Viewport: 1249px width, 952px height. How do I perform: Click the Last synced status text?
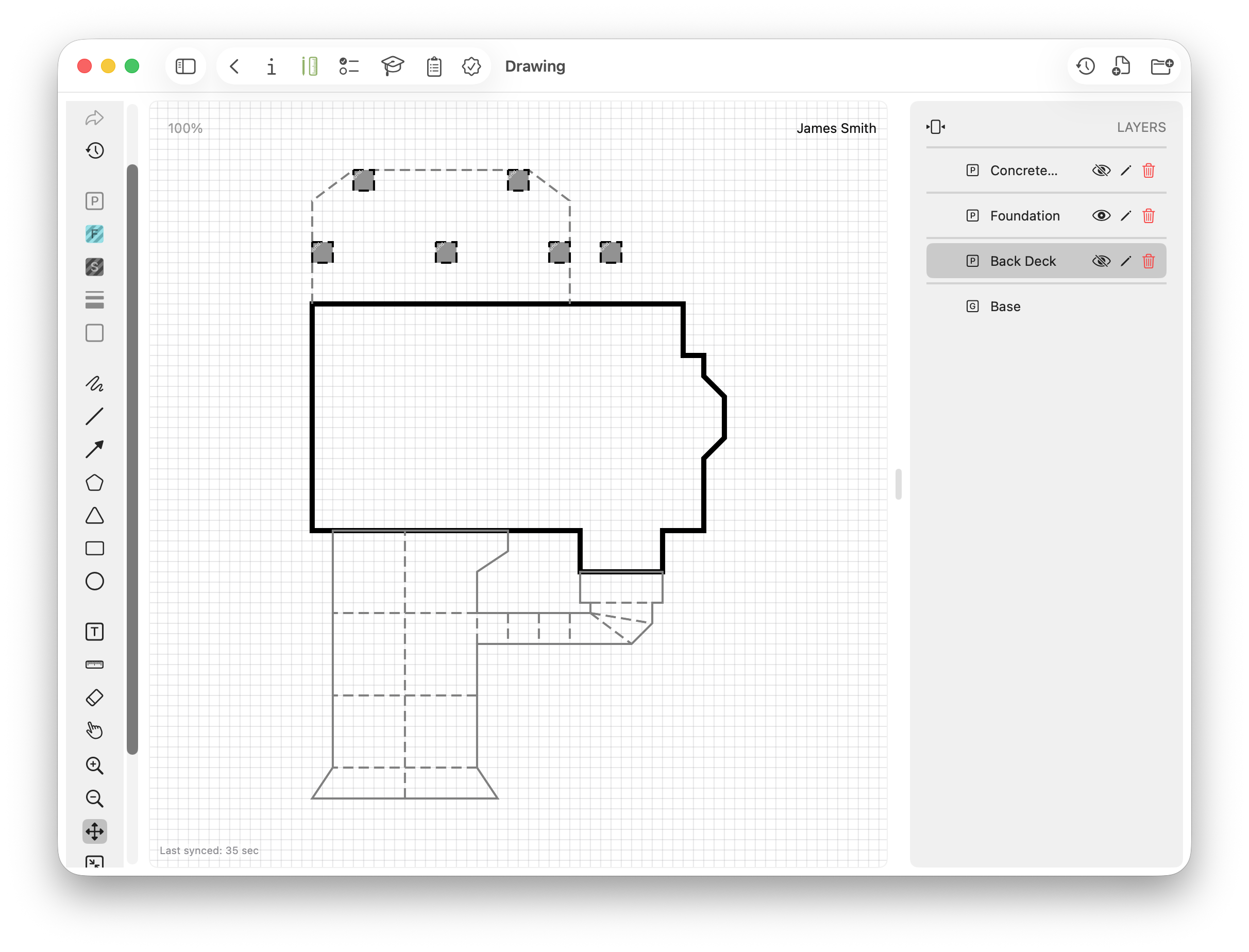tap(209, 850)
